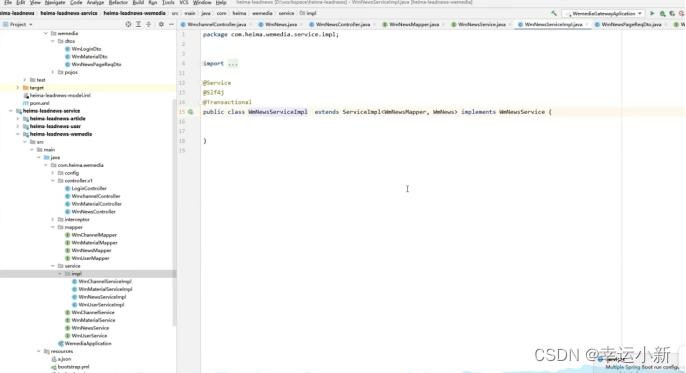686x373 pixels.
Task: Select WmMaterialController class in tree
Action: click(x=96, y=204)
